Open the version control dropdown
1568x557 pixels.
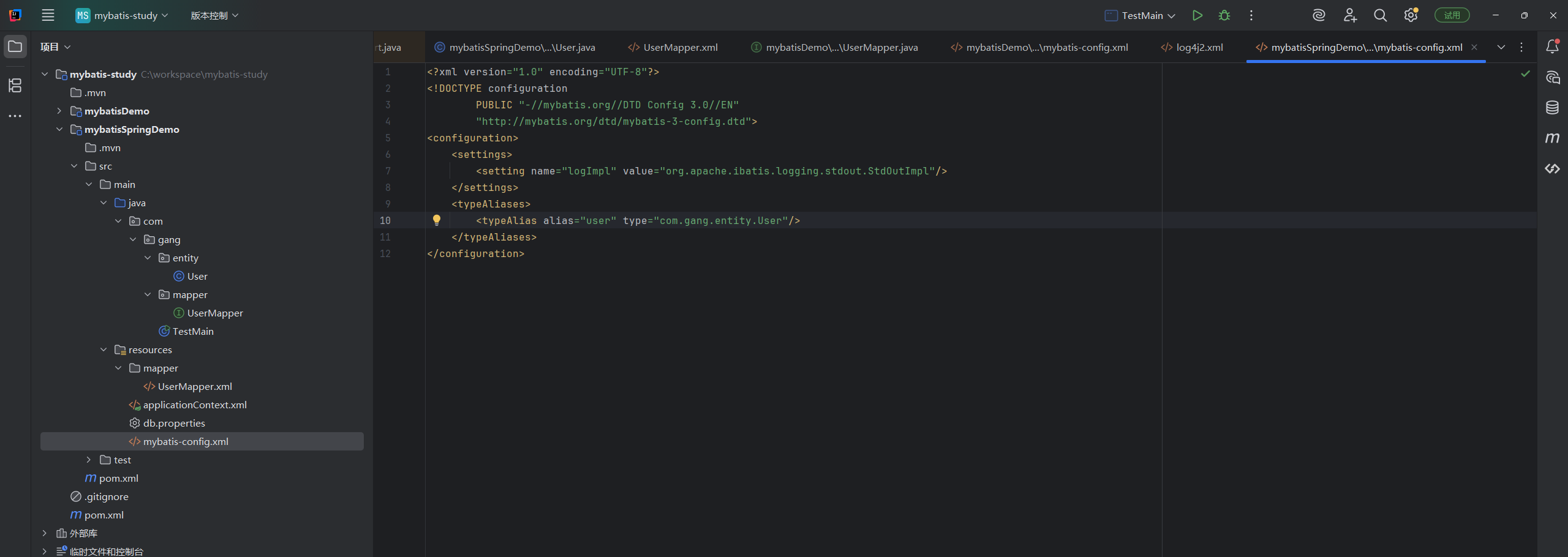click(214, 15)
